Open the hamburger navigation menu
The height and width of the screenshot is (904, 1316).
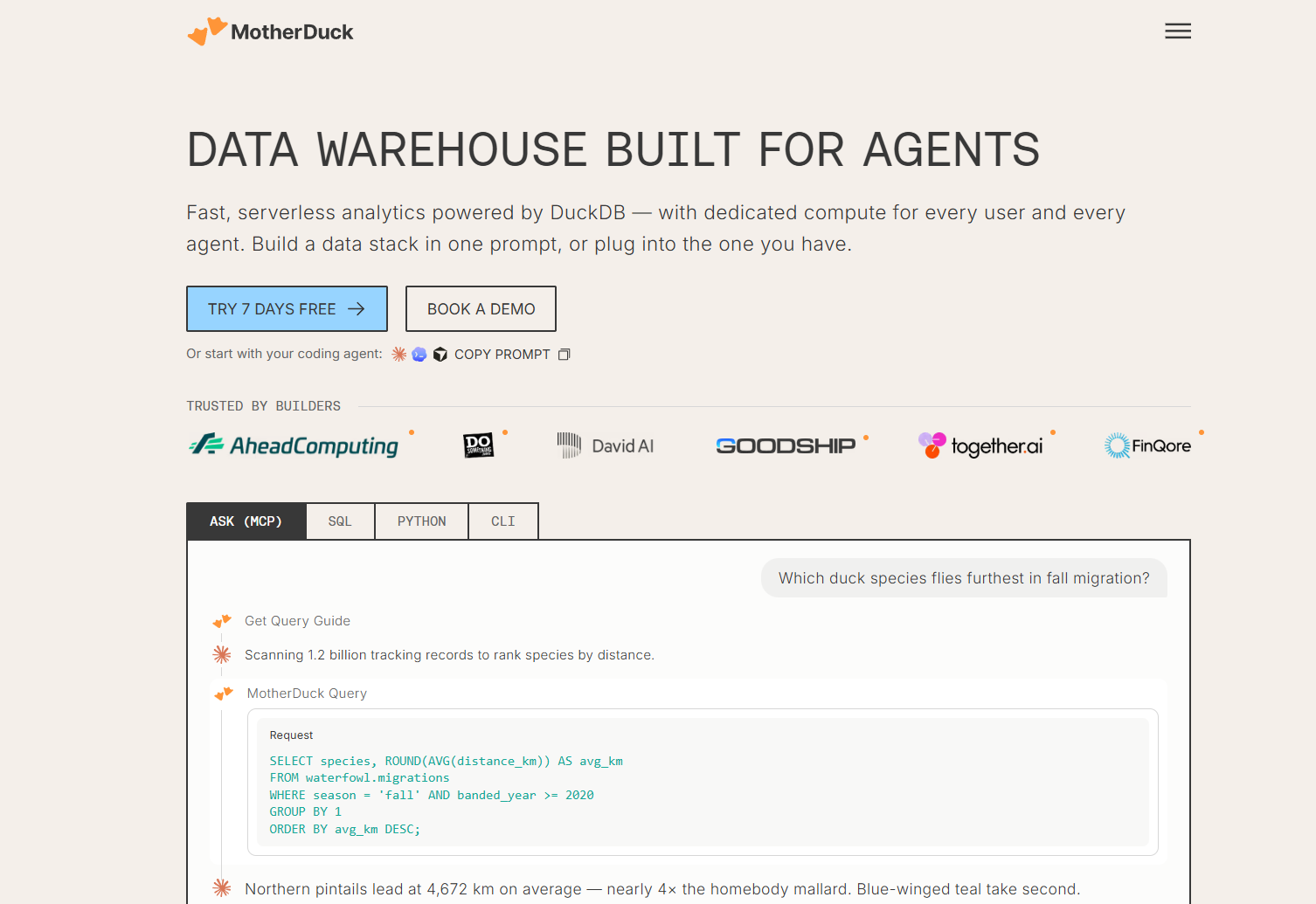click(1178, 31)
